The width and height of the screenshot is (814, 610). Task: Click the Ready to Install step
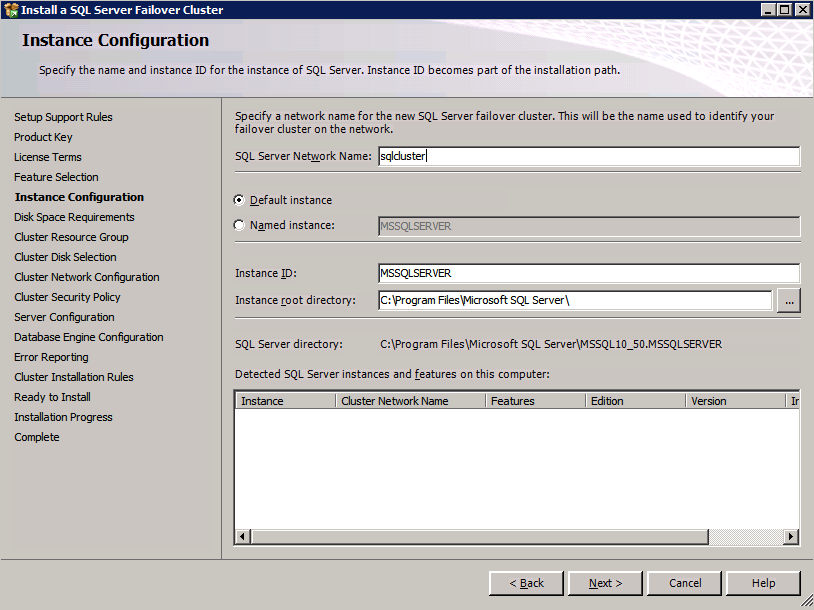click(x=52, y=397)
